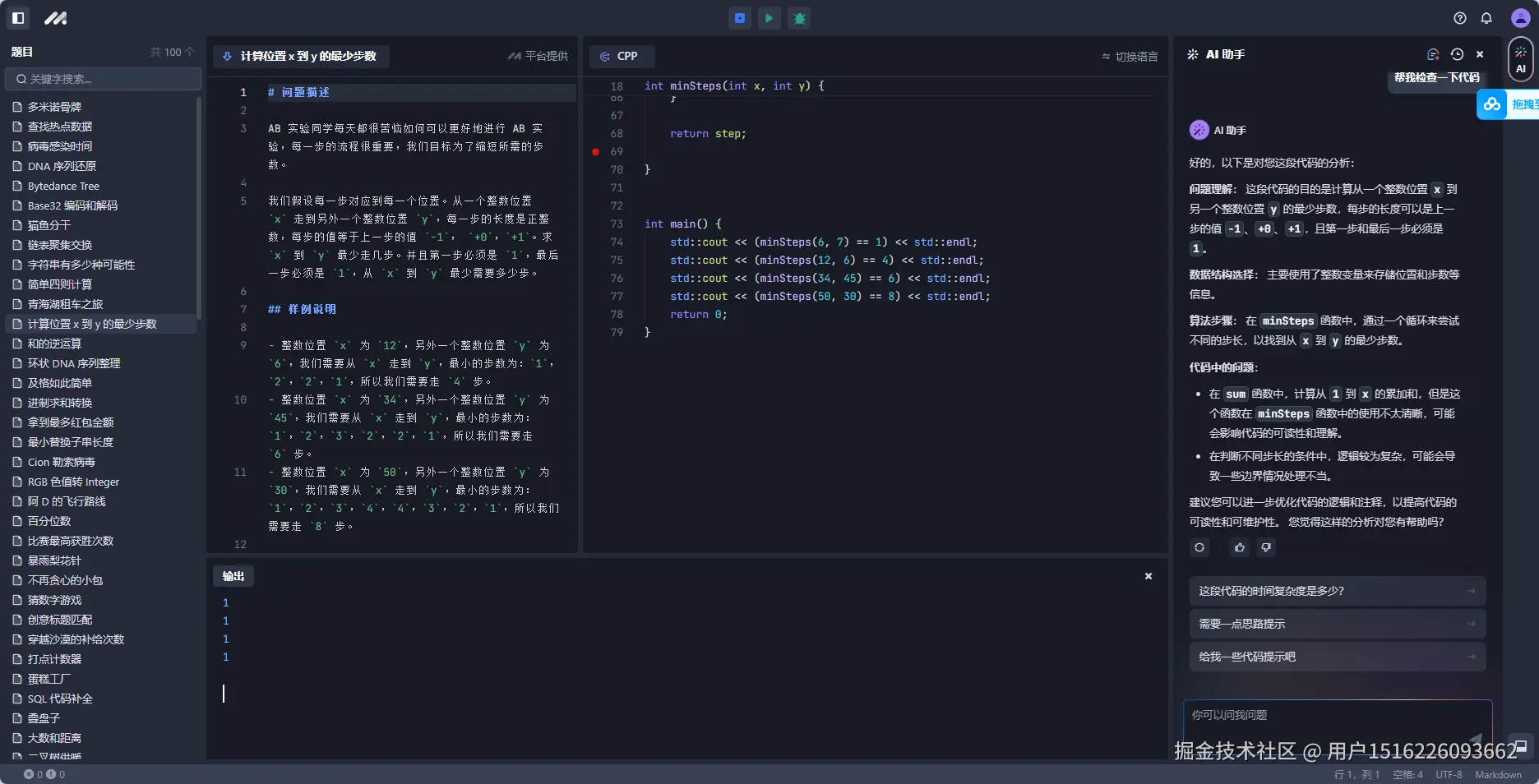Click the blue stop button in top toolbar
1539x784 pixels.
click(740, 18)
